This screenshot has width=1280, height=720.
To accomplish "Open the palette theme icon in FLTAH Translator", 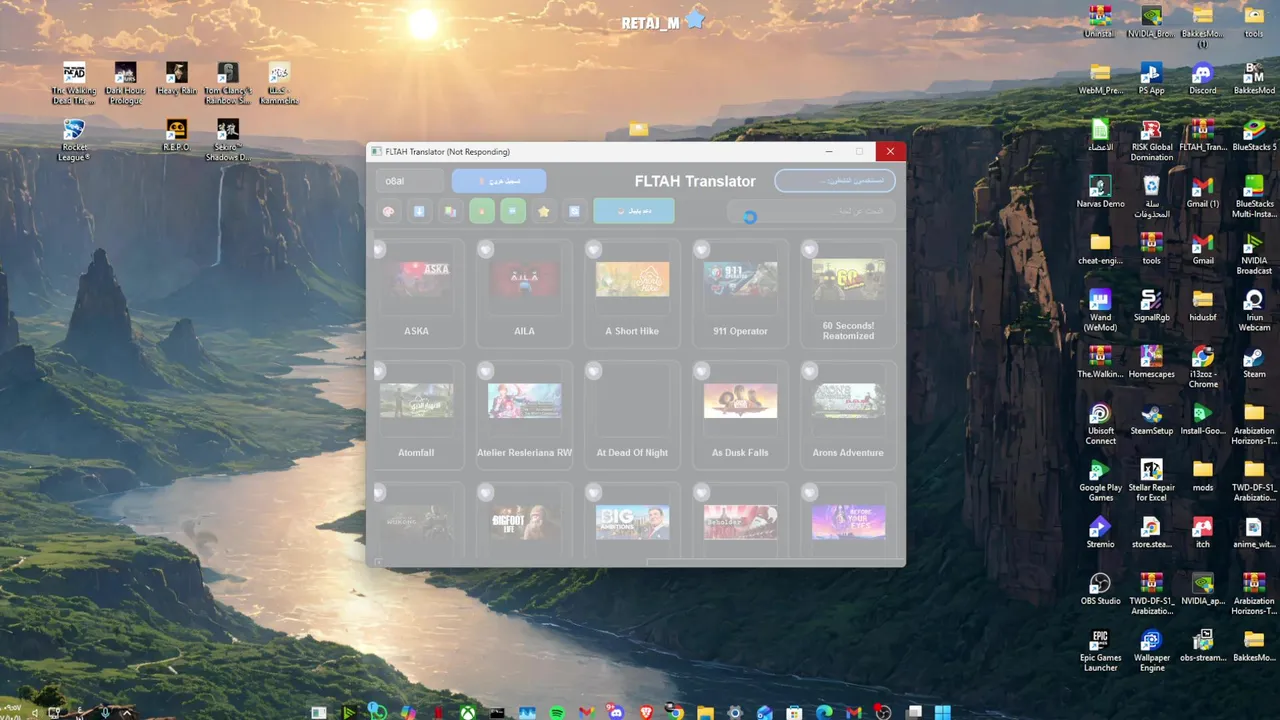I will 389,211.
